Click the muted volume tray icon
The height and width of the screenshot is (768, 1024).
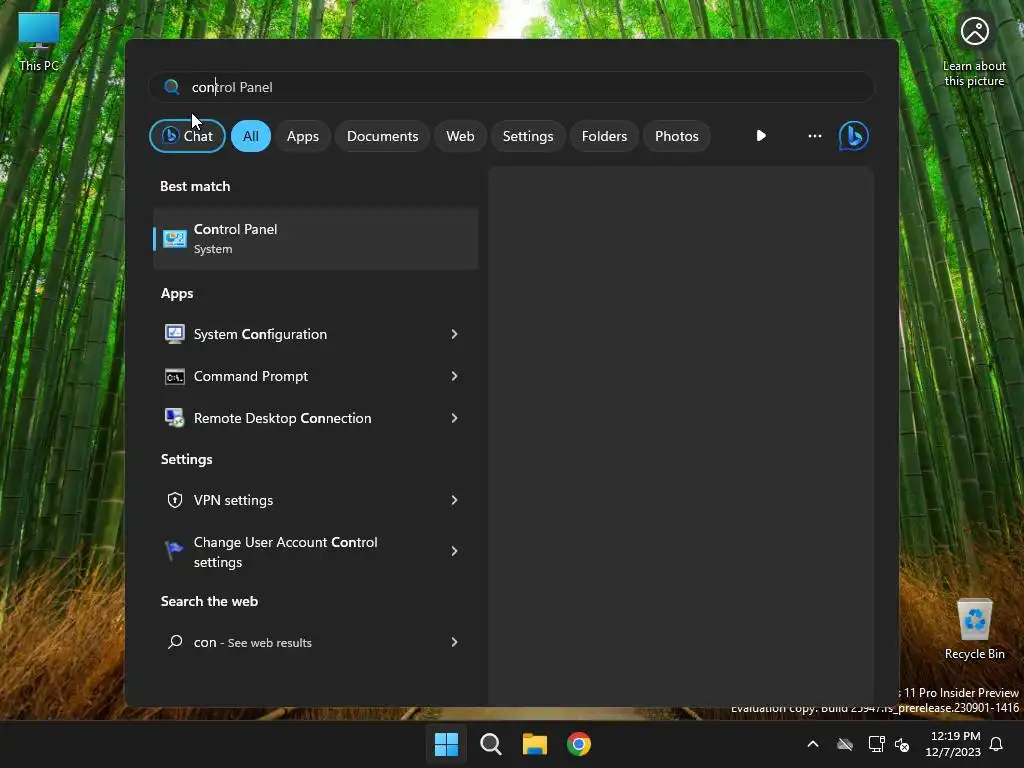tap(902, 744)
